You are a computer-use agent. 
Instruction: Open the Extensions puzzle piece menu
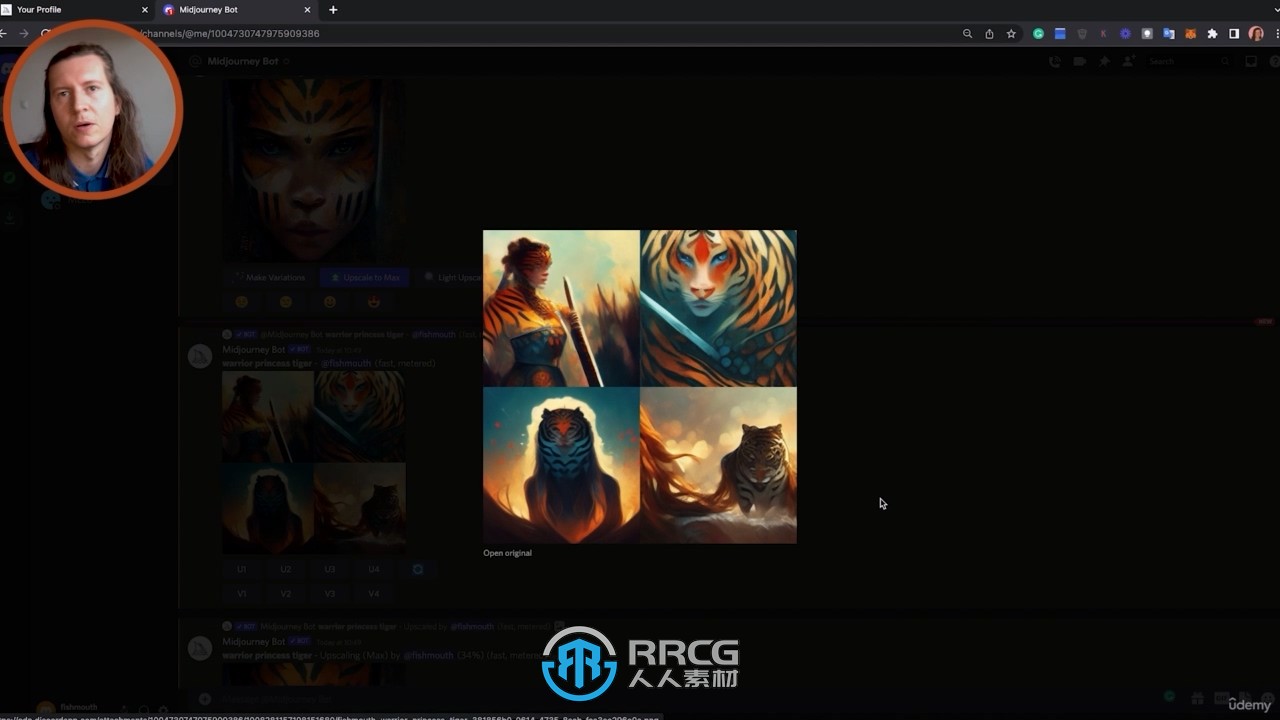pyautogui.click(x=1212, y=33)
